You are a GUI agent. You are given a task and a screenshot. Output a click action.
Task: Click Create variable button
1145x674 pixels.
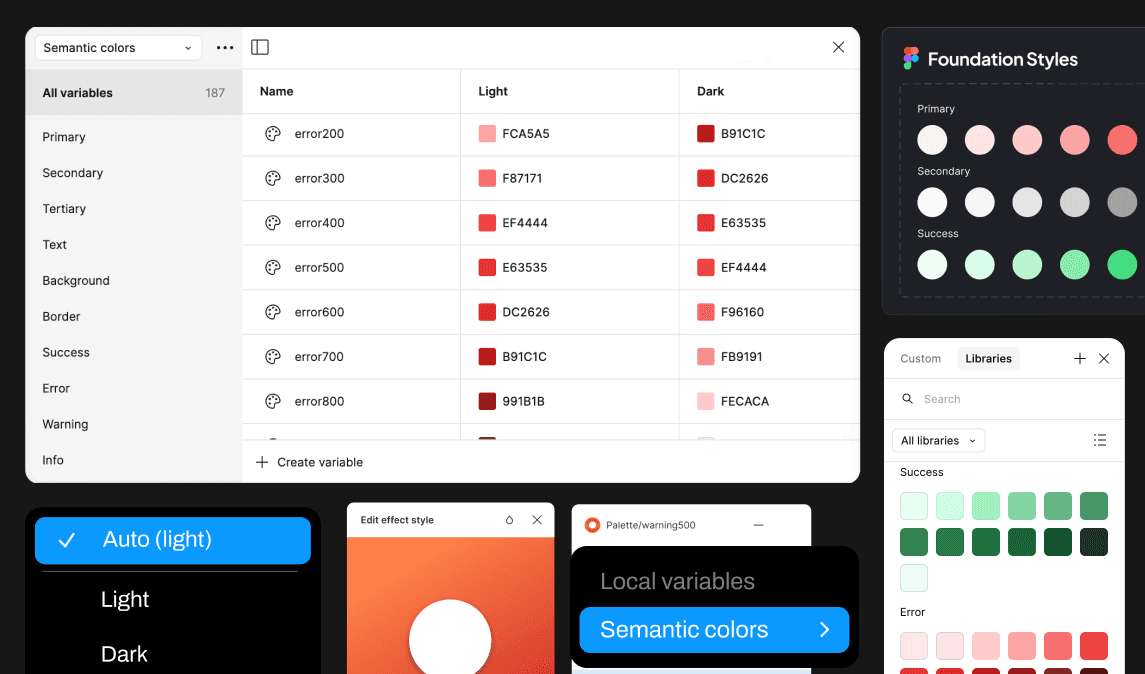coord(310,462)
